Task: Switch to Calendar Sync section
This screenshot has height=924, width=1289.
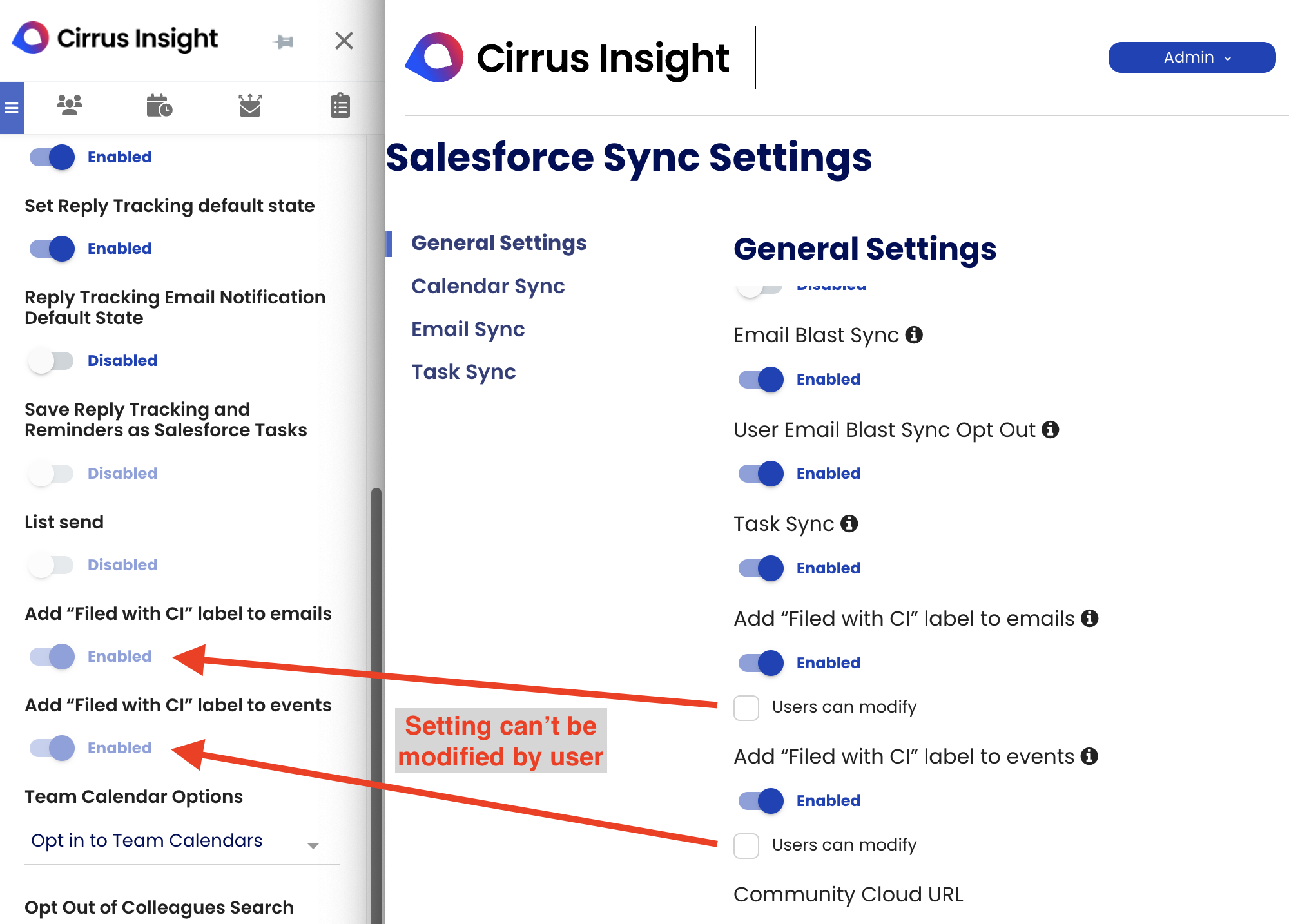Action: tap(488, 286)
